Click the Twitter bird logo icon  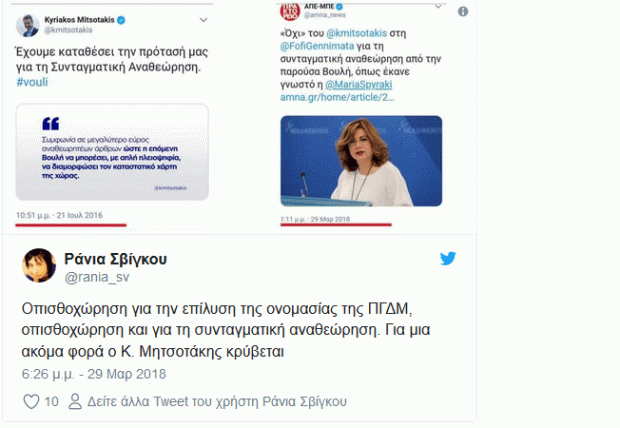(448, 259)
